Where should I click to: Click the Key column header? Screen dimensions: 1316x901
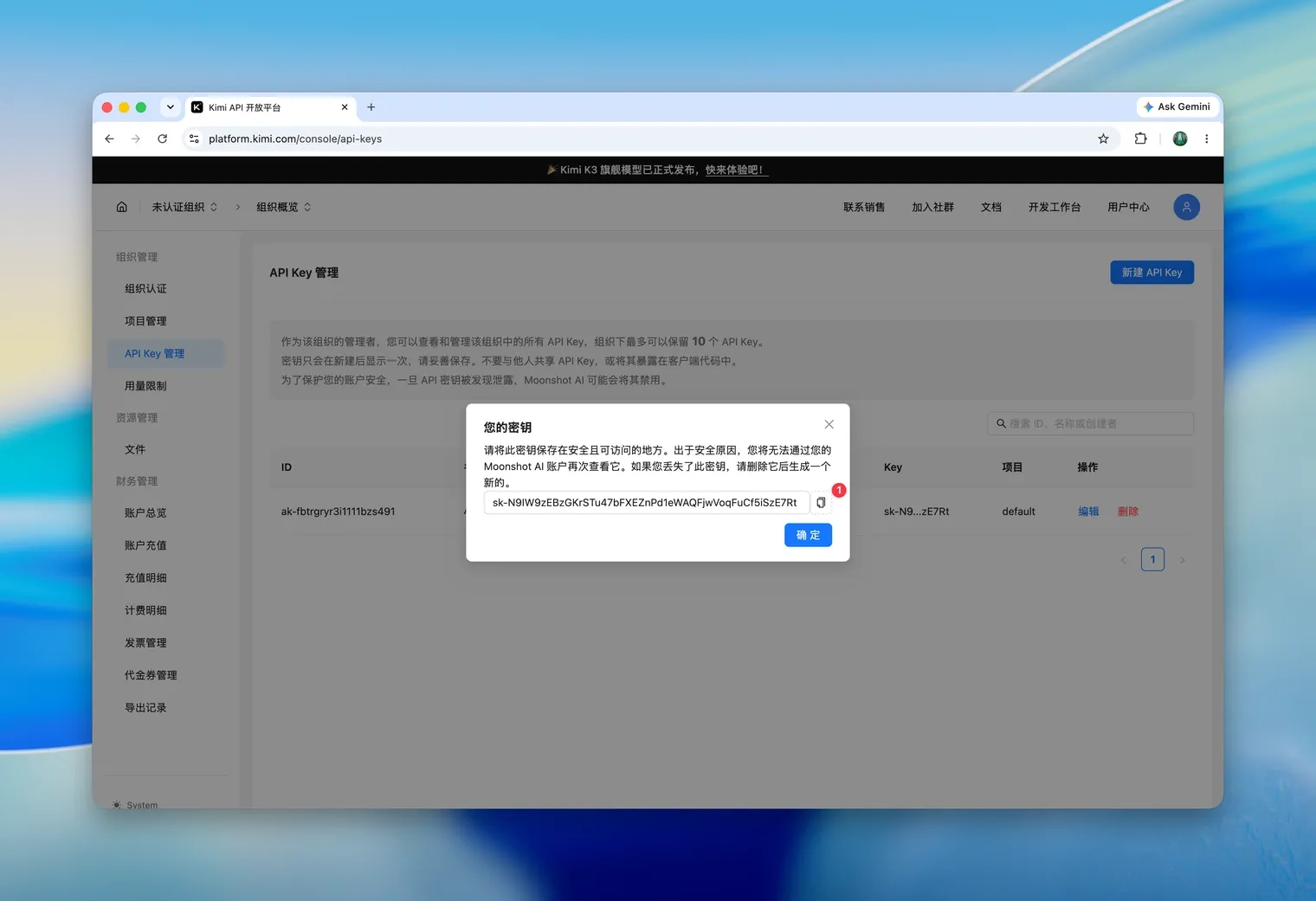click(x=893, y=467)
